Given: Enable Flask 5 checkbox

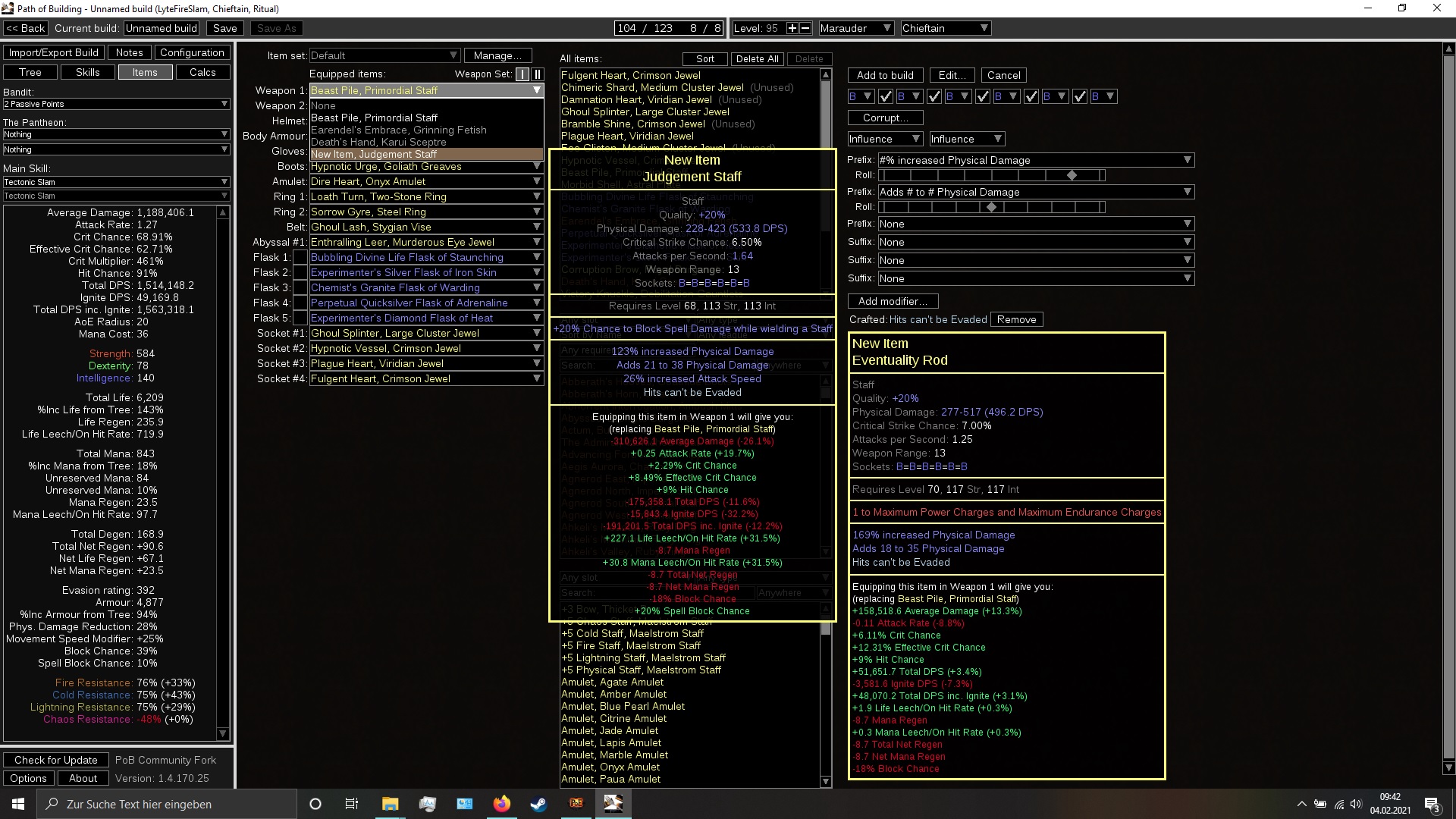Looking at the screenshot, I should pos(300,318).
